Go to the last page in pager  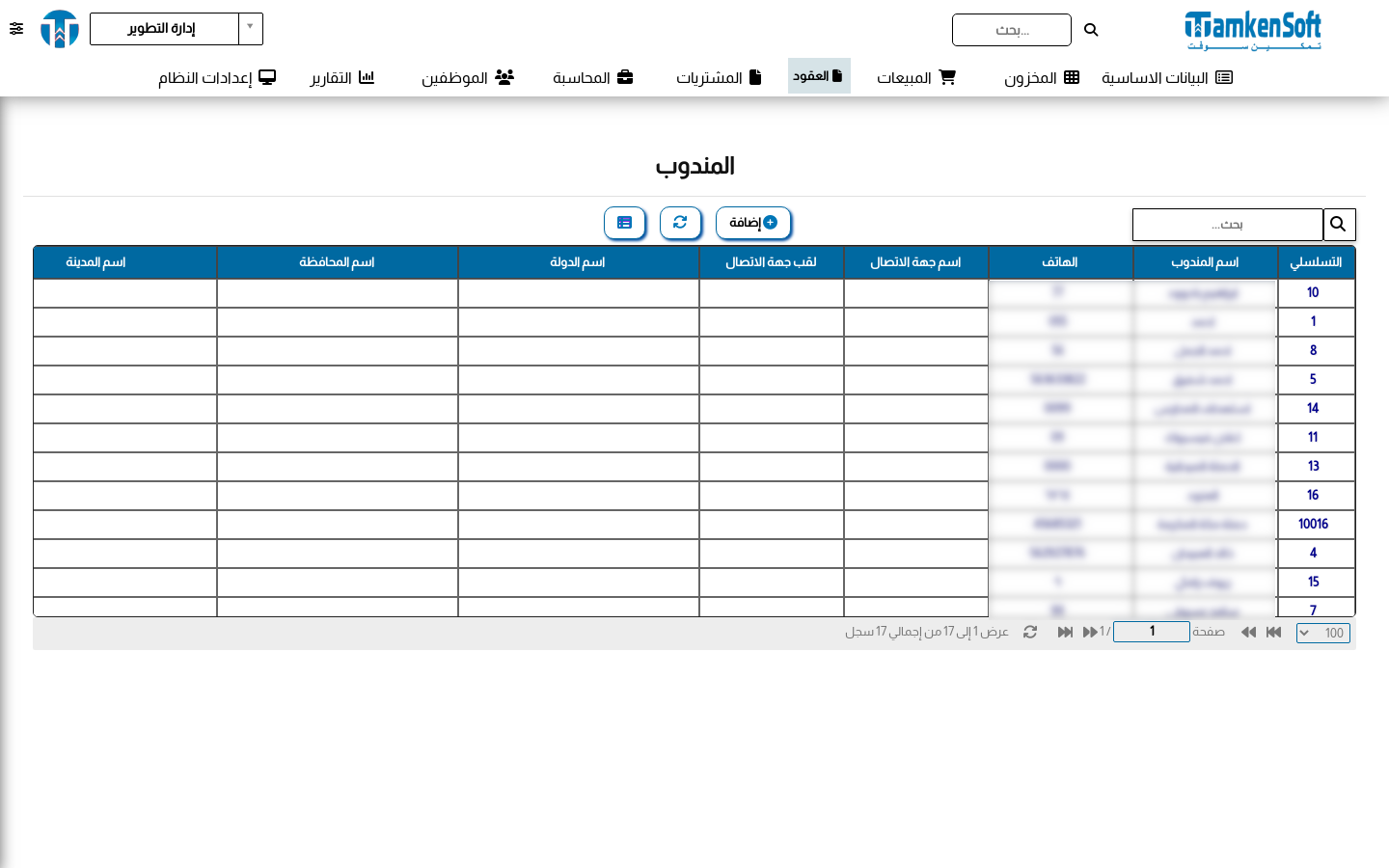(x=1065, y=632)
